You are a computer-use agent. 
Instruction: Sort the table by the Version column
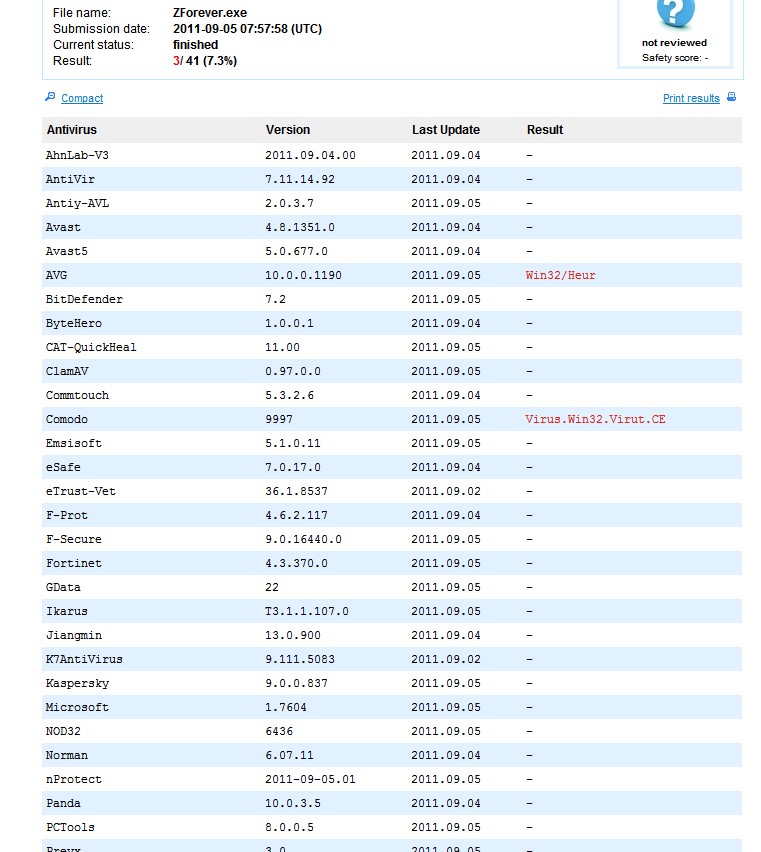point(288,130)
